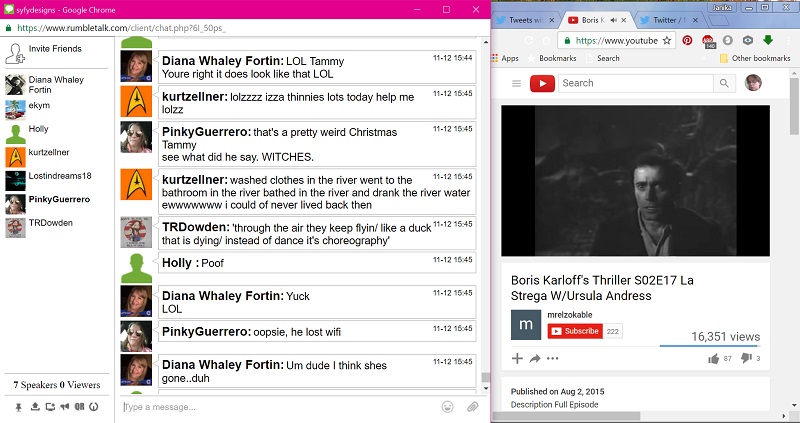
Task: Click the YouTube search magnifier button
Action: point(724,83)
